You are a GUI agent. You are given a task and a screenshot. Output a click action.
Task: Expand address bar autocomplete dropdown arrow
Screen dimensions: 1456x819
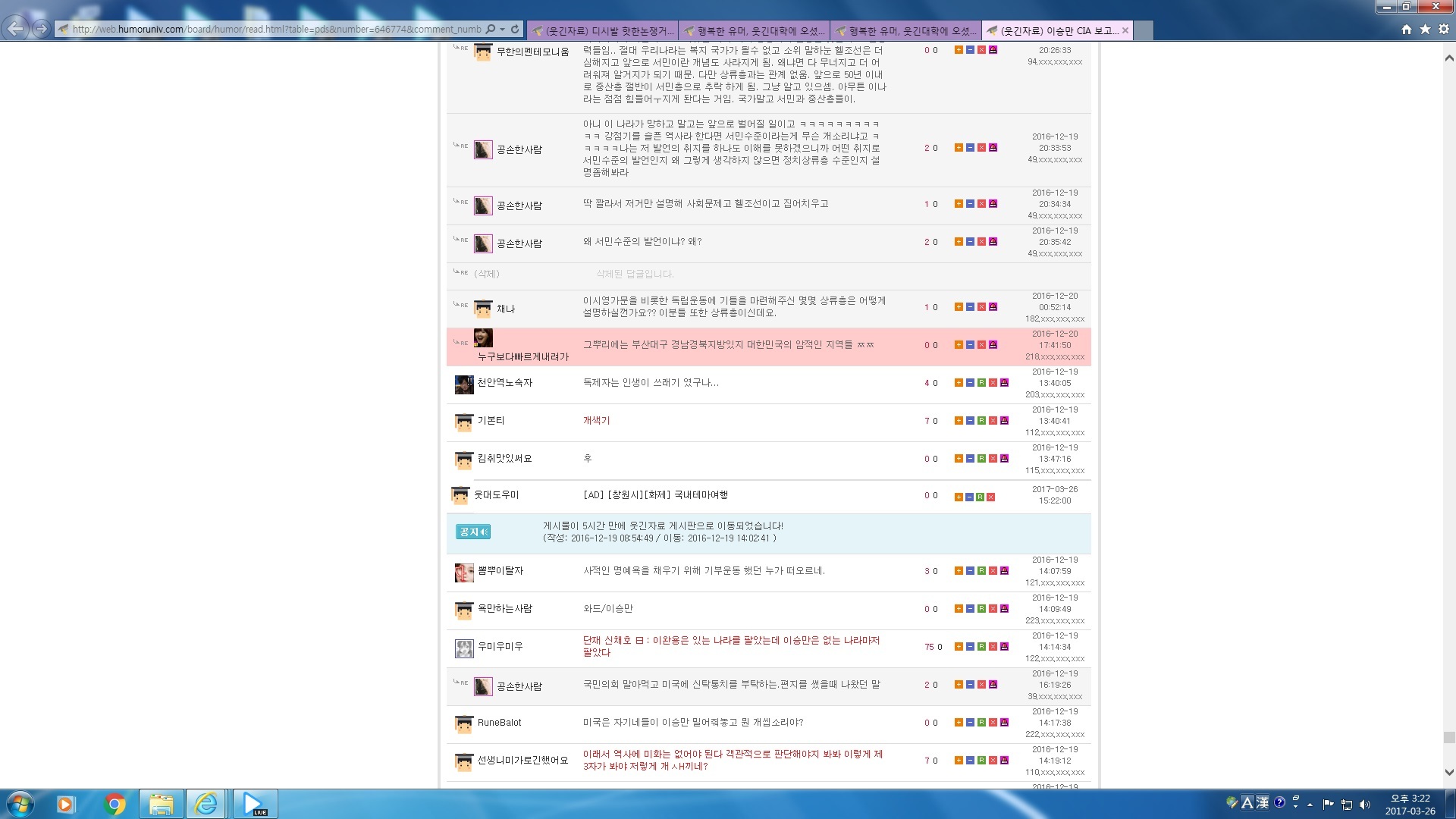pos(502,29)
